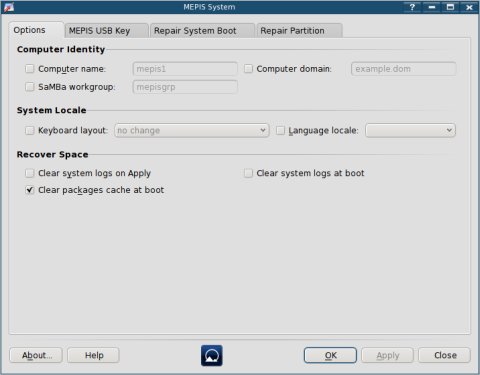
Task: Click the Recover Space section heading
Action: click(x=53, y=155)
